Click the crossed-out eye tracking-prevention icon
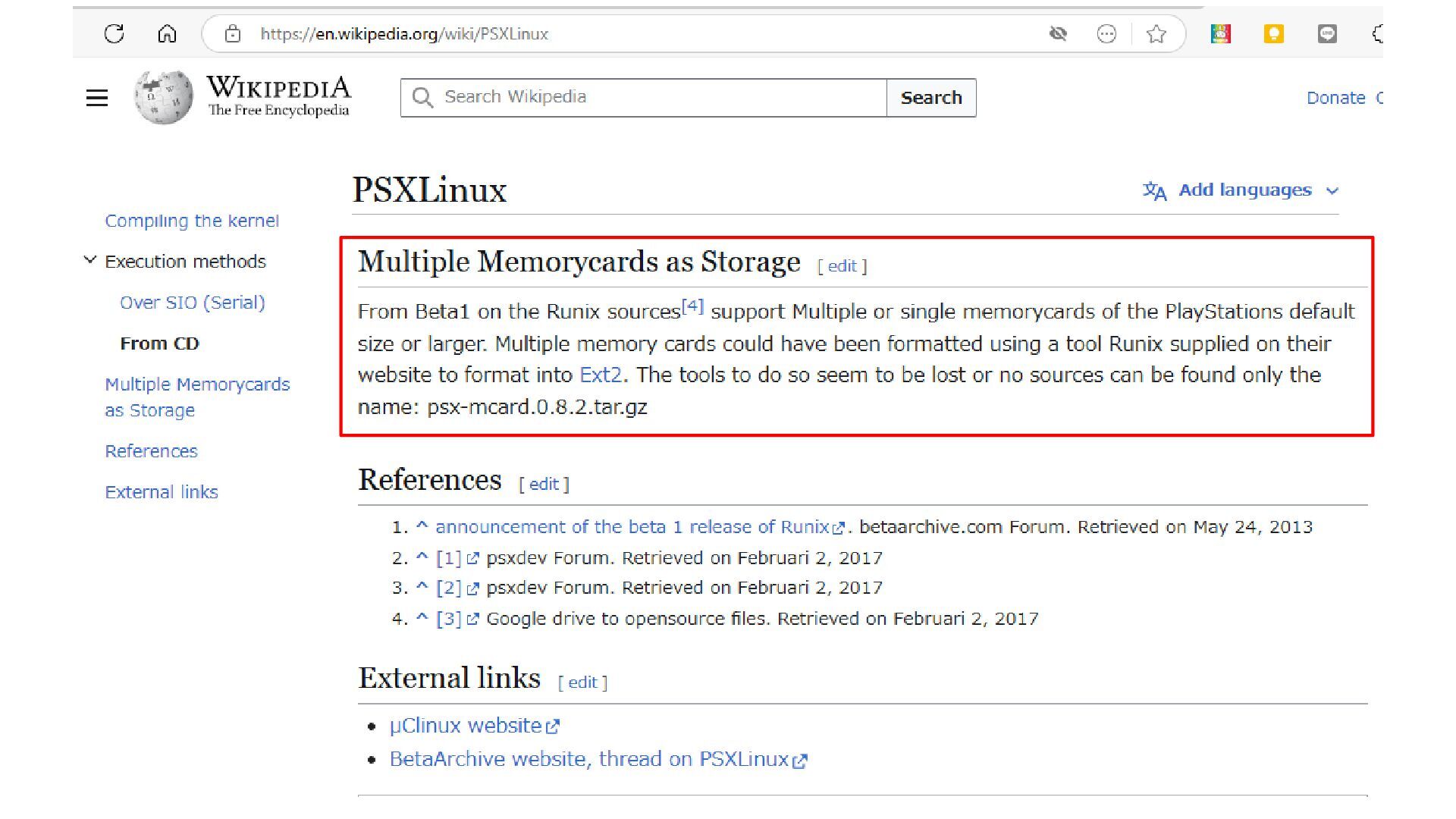Viewport: 1456px width, 819px height. [1058, 33]
